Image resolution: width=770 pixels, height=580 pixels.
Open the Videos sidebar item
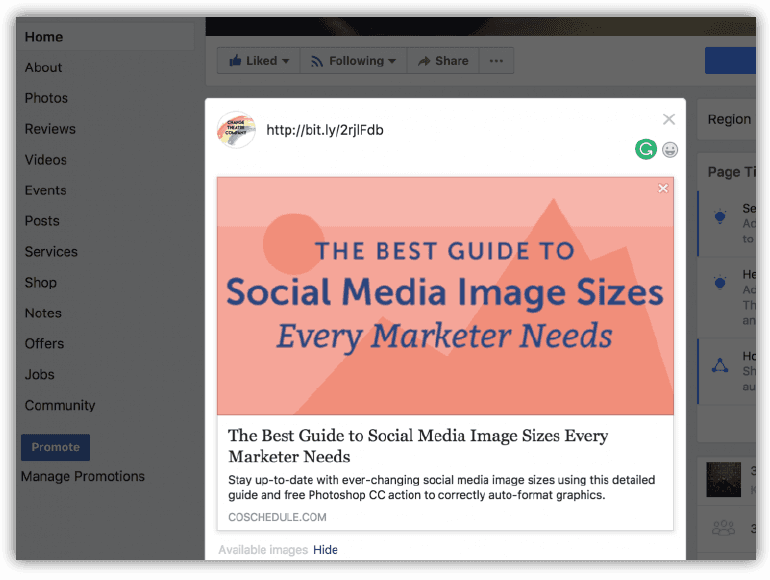coord(46,160)
